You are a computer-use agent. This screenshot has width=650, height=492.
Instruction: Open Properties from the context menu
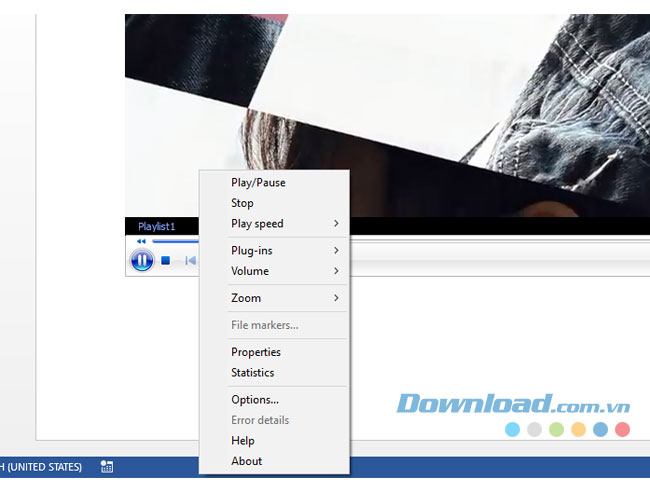click(256, 352)
